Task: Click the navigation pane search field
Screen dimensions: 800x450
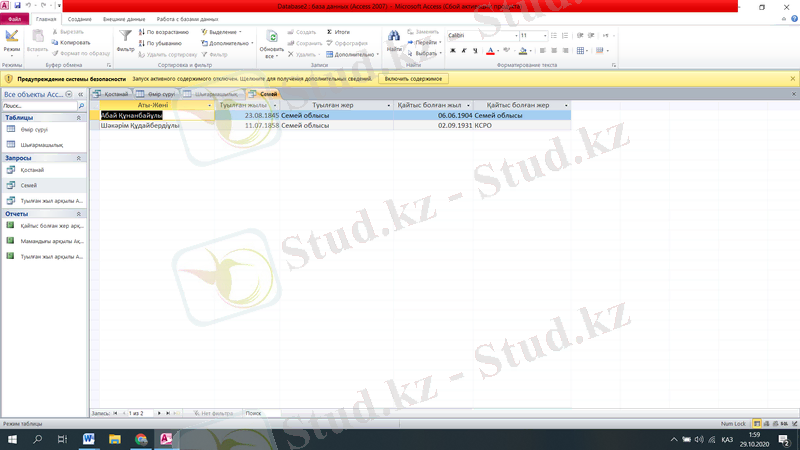Action: coord(39,106)
